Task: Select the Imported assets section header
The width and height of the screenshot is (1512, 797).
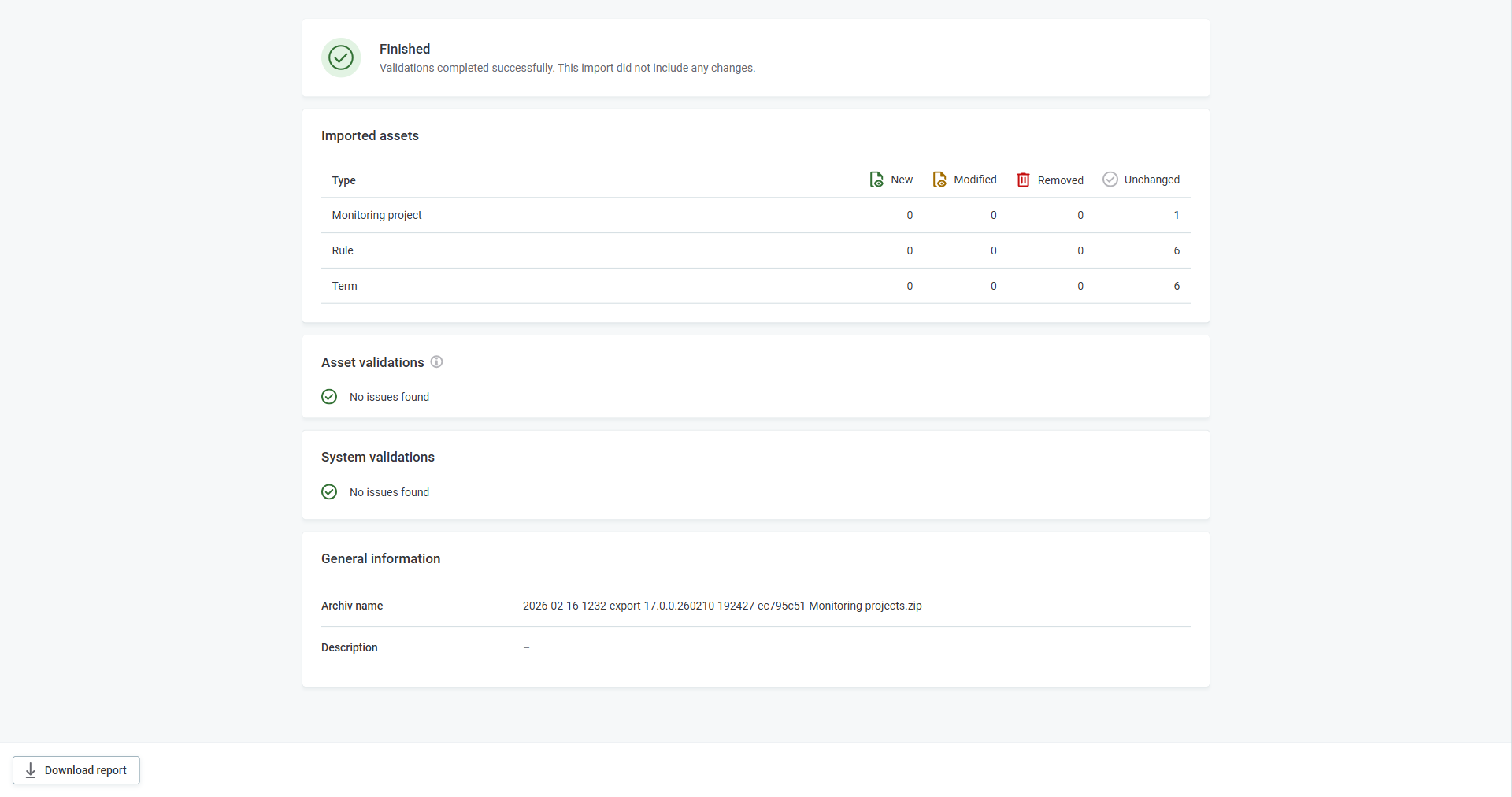Action: point(369,135)
